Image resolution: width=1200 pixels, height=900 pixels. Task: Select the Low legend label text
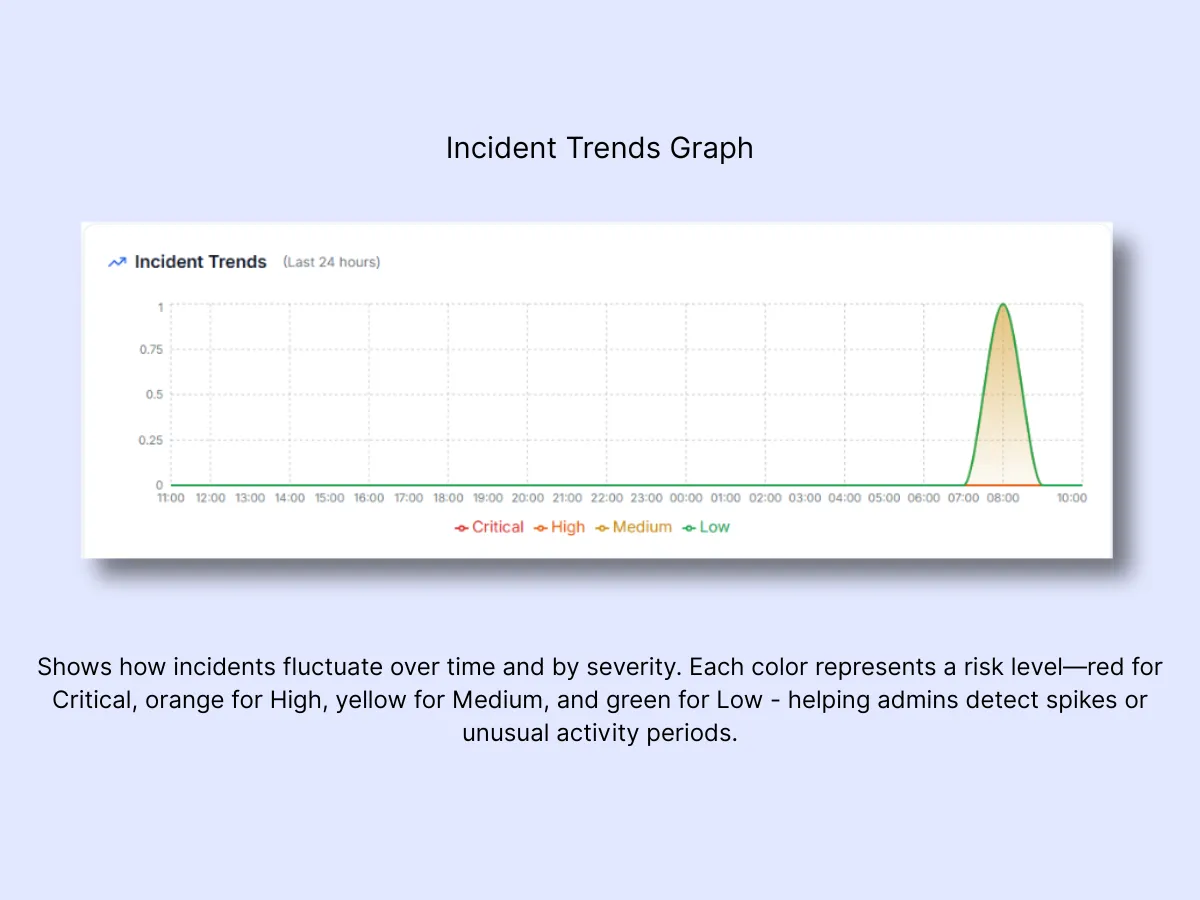[x=714, y=527]
